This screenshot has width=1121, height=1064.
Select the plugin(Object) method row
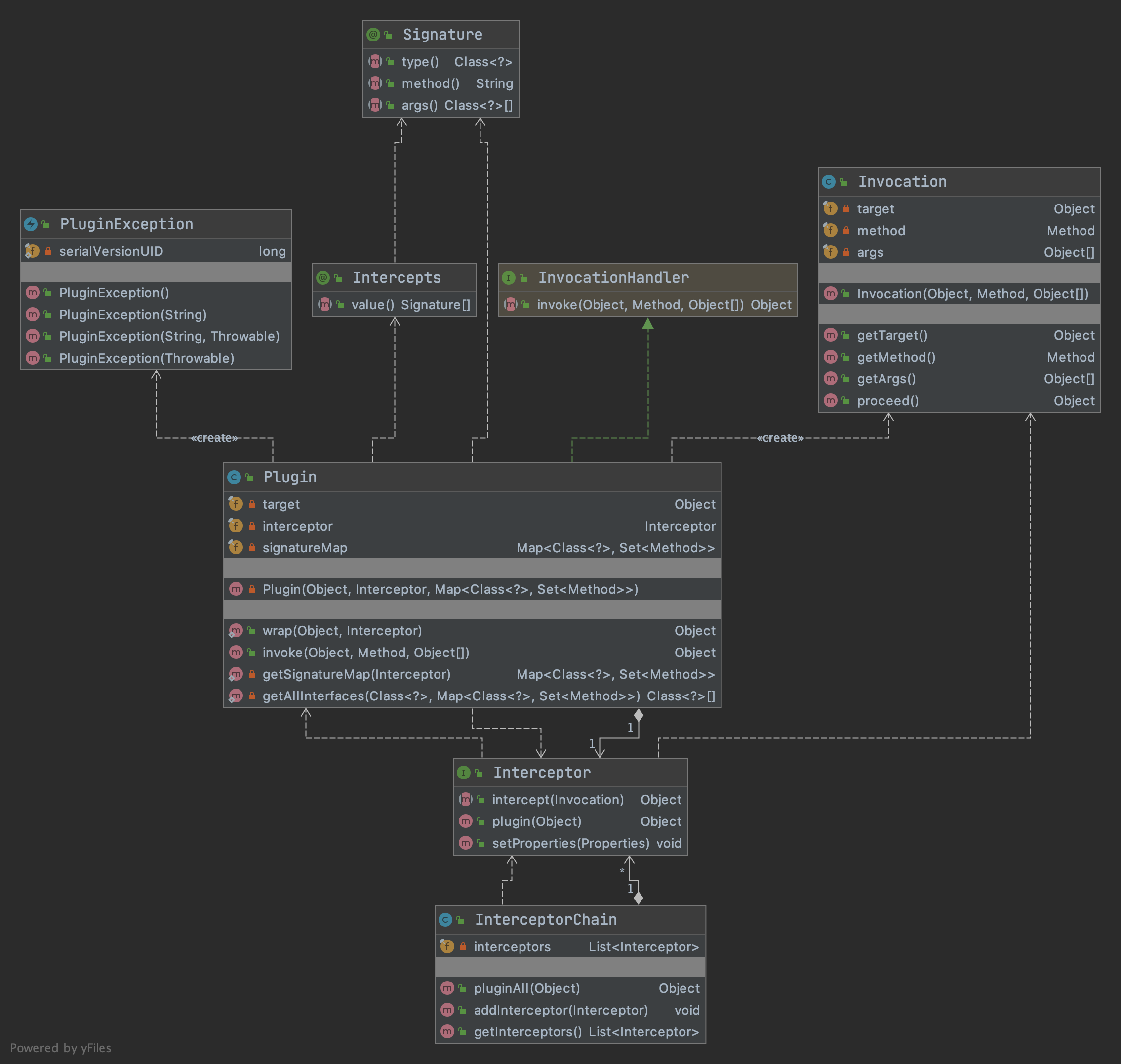coord(570,821)
